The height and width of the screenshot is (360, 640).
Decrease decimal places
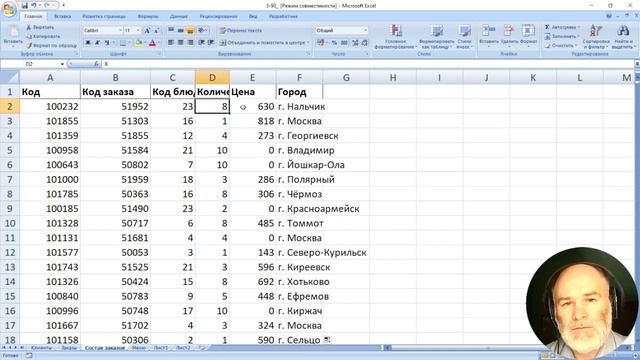pyautogui.click(x=364, y=42)
